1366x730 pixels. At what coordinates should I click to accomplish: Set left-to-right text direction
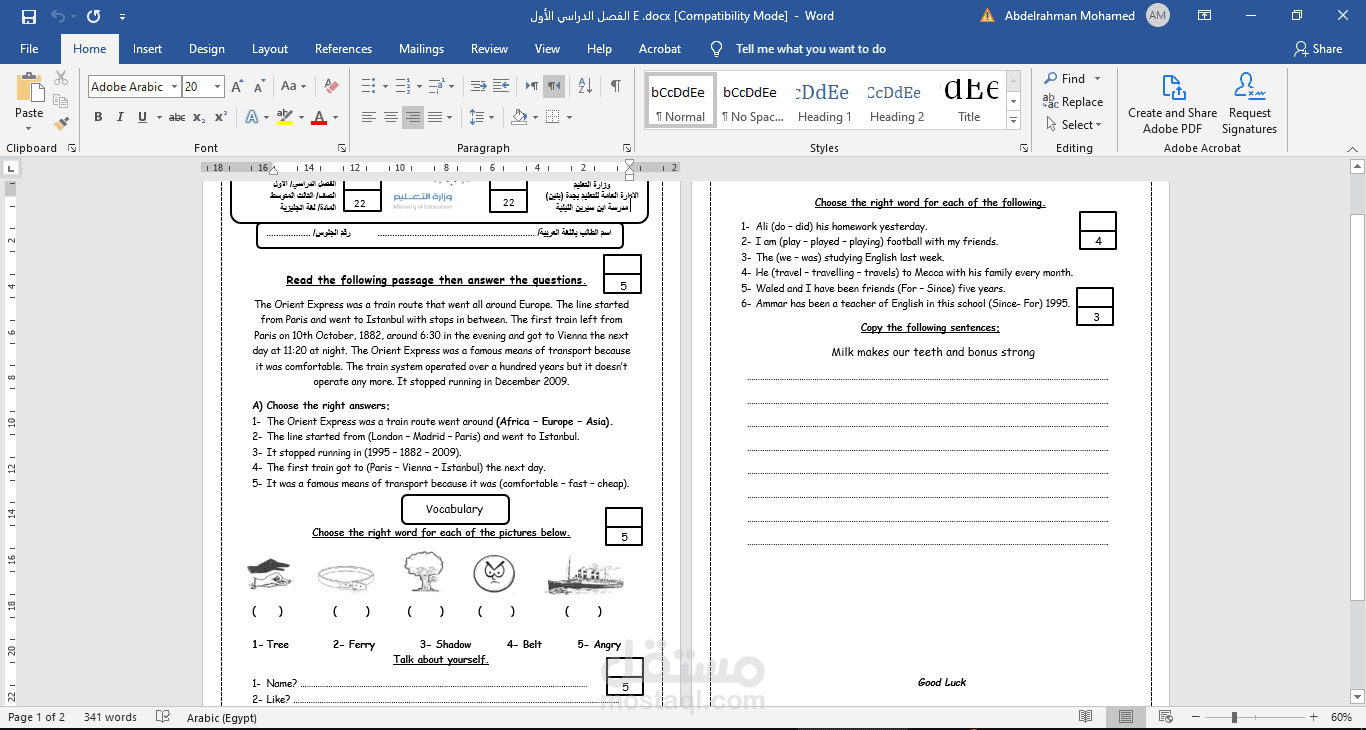532,86
